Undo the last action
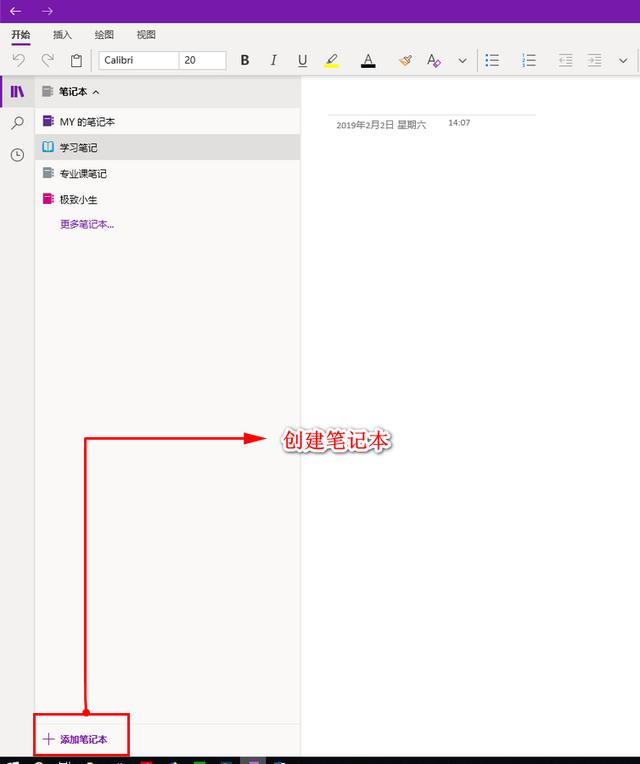640x764 pixels. [19, 60]
